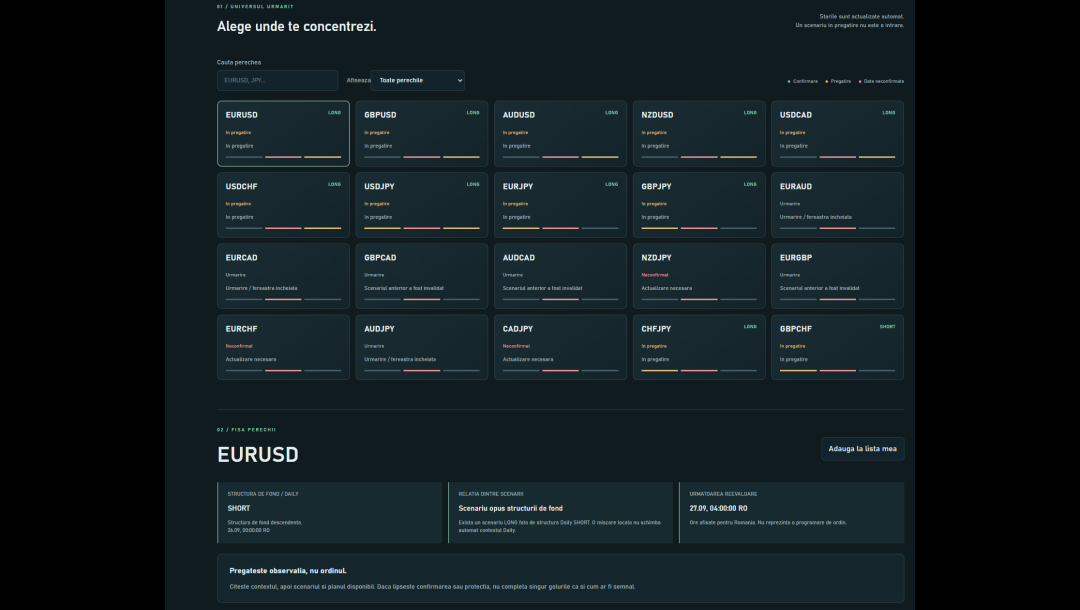Screen dimensions: 1080x610
Task: Select the NZDUSD pair card
Action: (x=699, y=134)
